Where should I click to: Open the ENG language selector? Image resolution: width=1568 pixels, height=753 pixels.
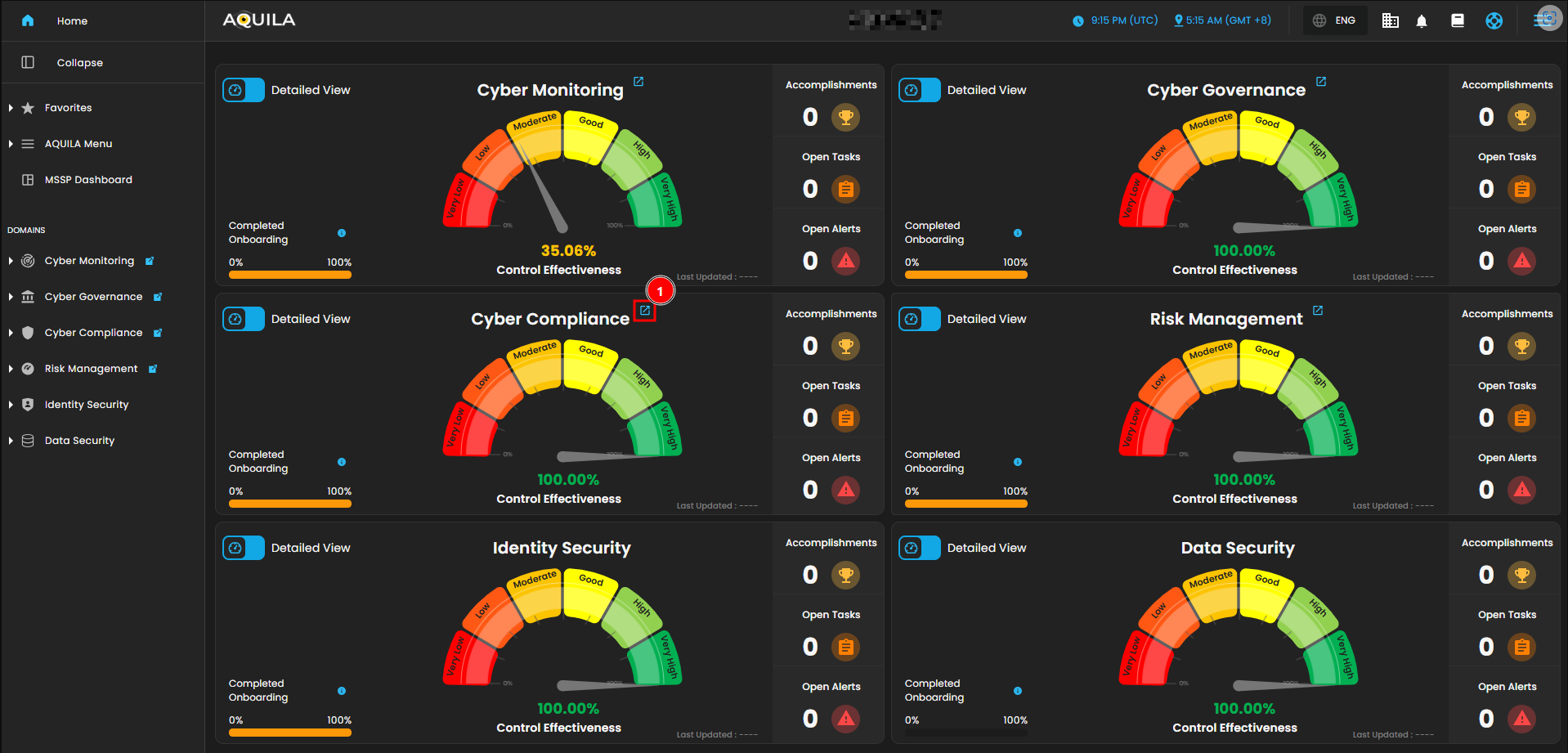click(x=1334, y=21)
